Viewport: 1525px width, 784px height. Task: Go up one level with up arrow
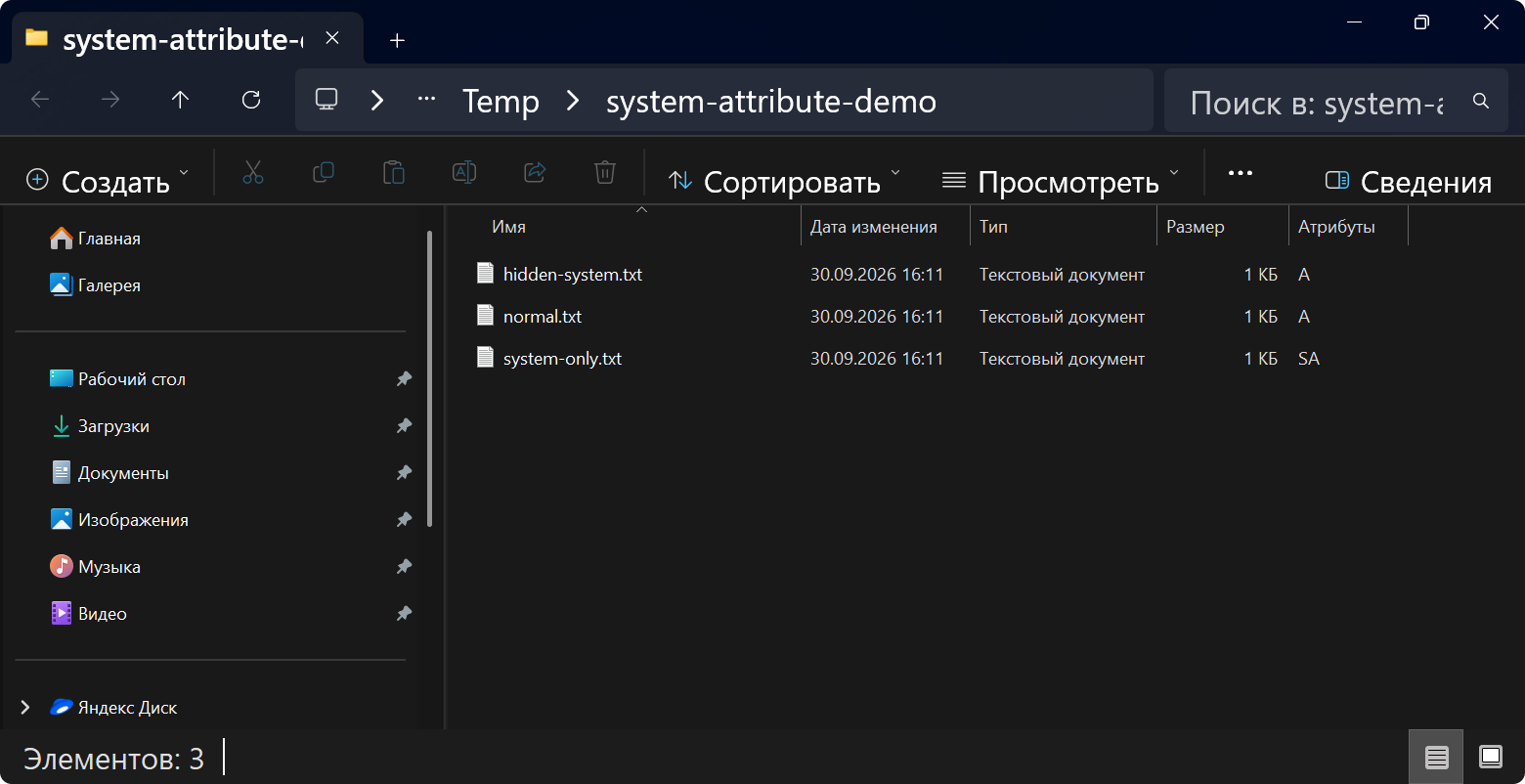[180, 99]
